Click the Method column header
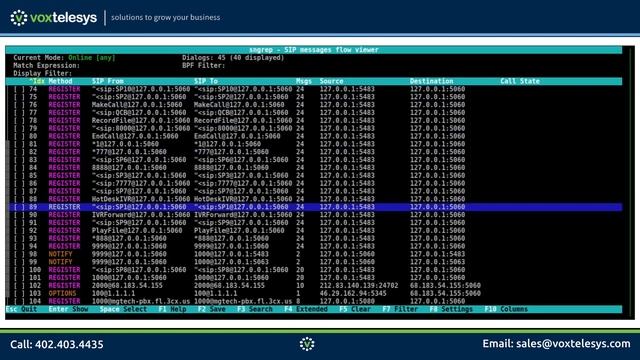 click(x=60, y=81)
